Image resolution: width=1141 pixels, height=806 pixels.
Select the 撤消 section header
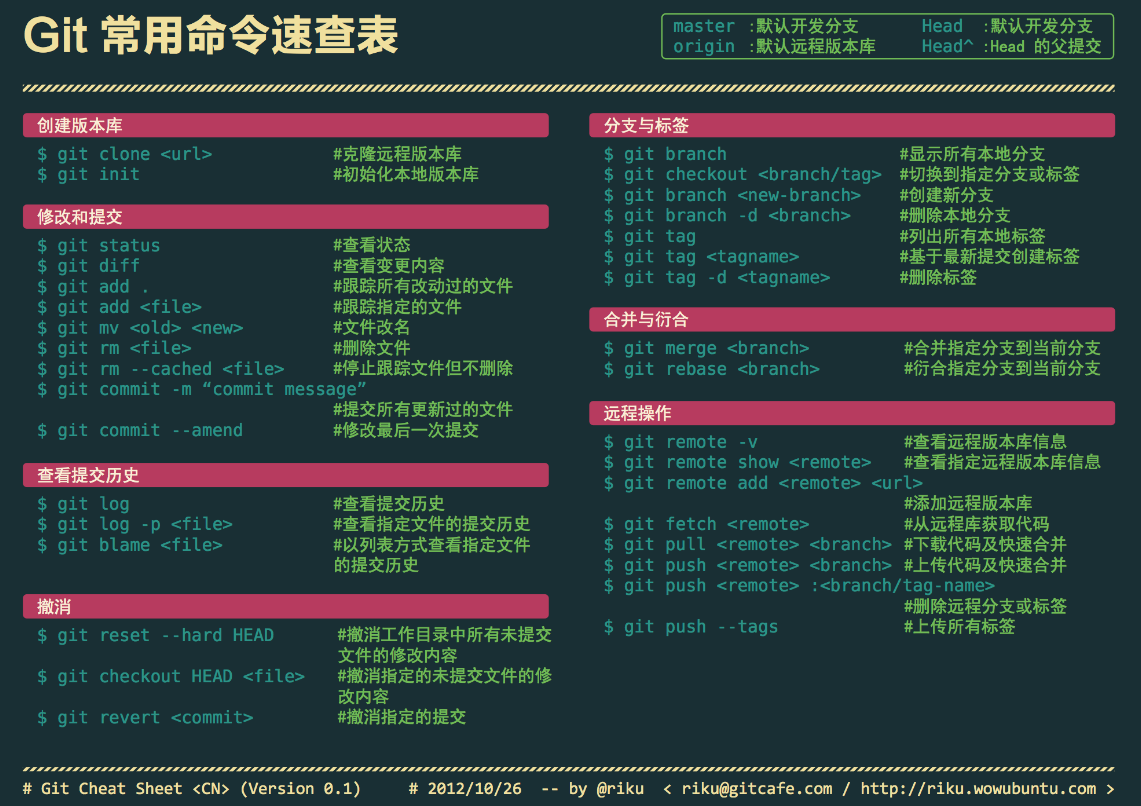pyautogui.click(x=286, y=607)
